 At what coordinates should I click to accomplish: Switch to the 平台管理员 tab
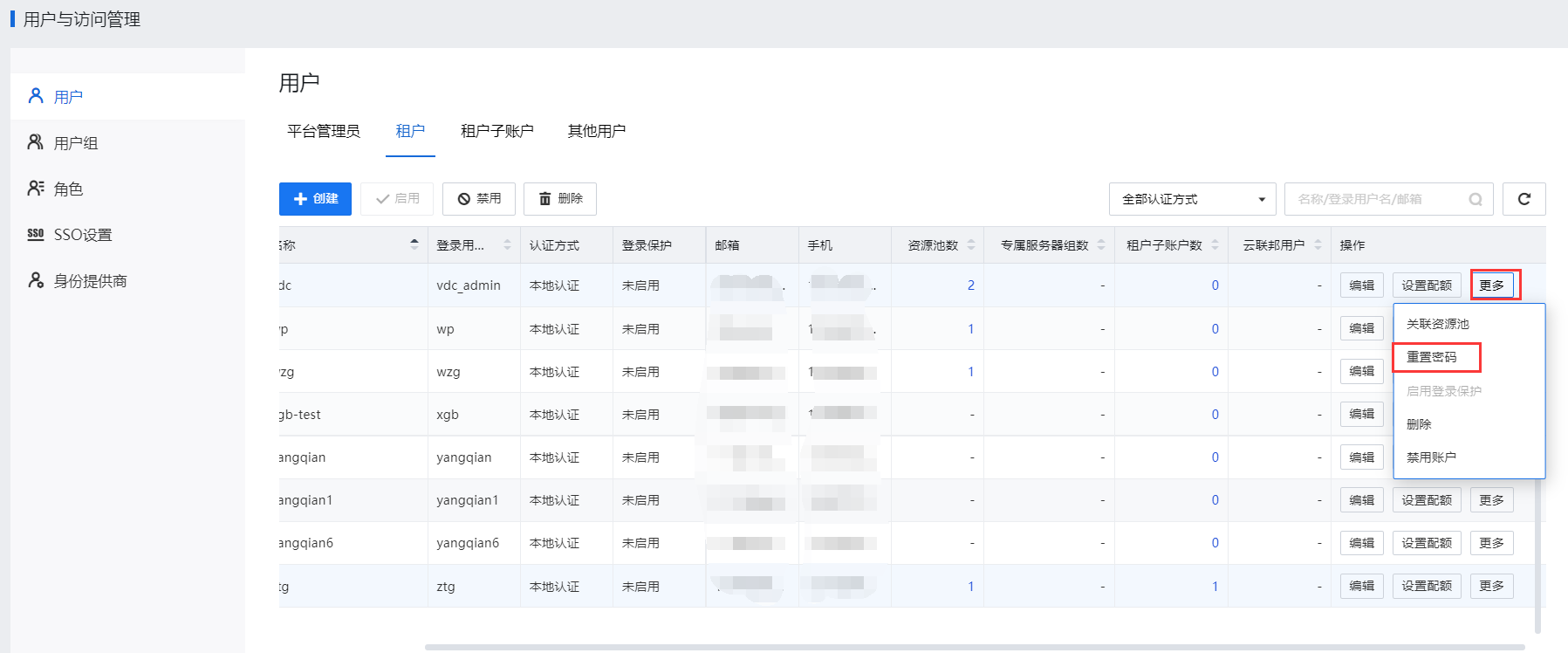pos(324,131)
